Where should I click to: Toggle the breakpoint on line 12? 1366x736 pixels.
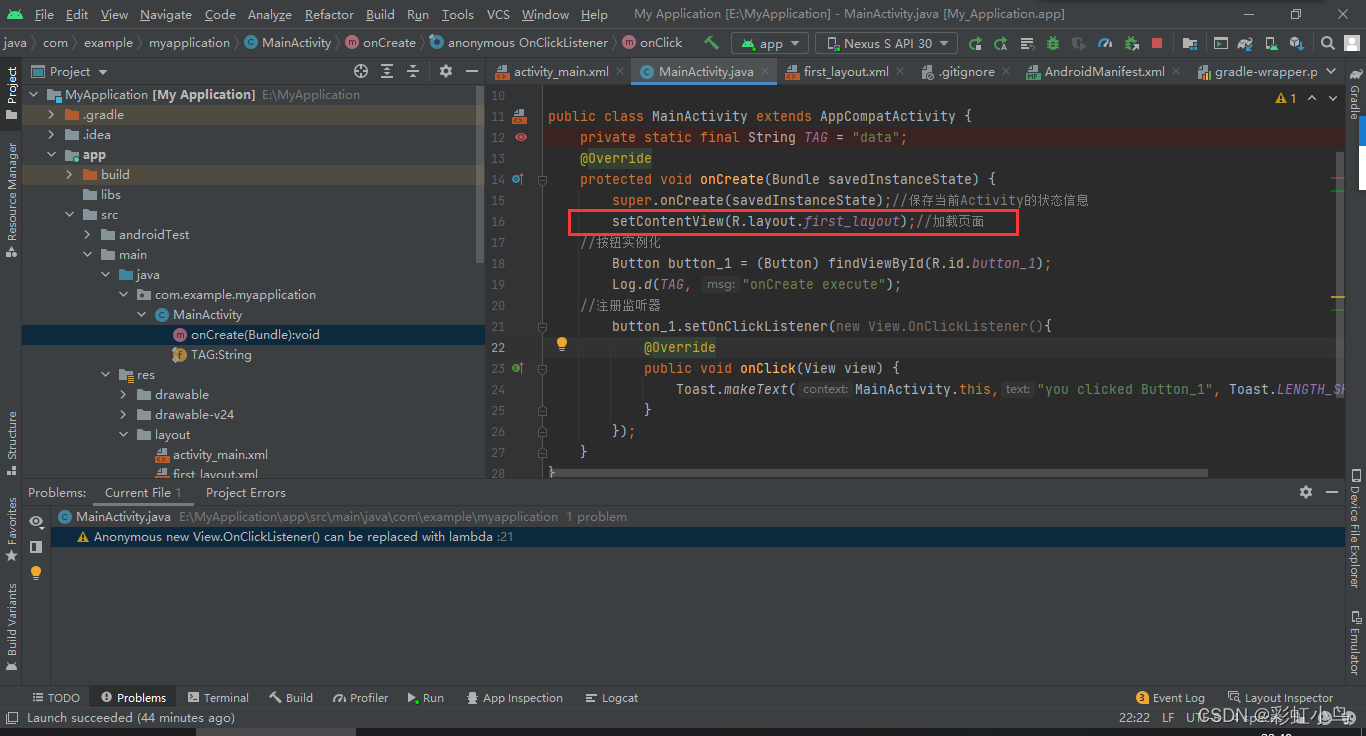tap(521, 137)
